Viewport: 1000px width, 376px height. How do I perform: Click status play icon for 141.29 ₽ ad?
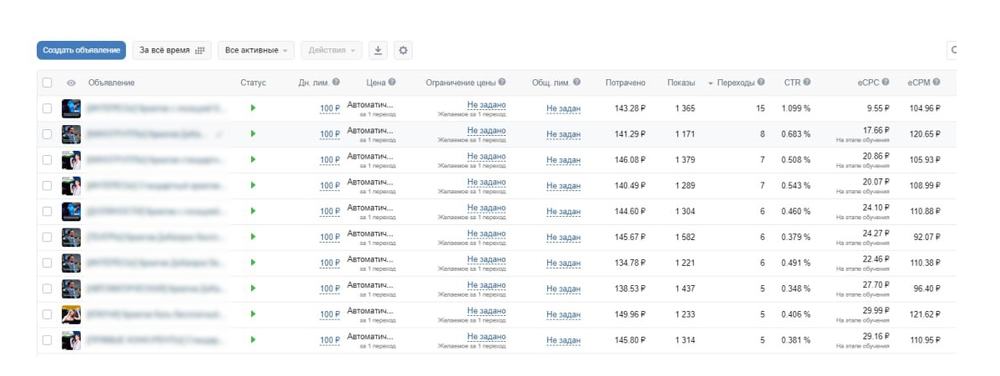(x=253, y=134)
